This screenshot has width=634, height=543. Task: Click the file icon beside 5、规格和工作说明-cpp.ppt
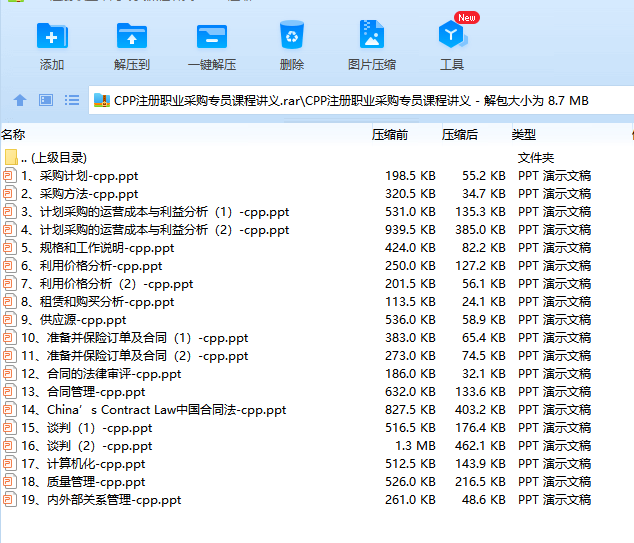click(x=10, y=248)
